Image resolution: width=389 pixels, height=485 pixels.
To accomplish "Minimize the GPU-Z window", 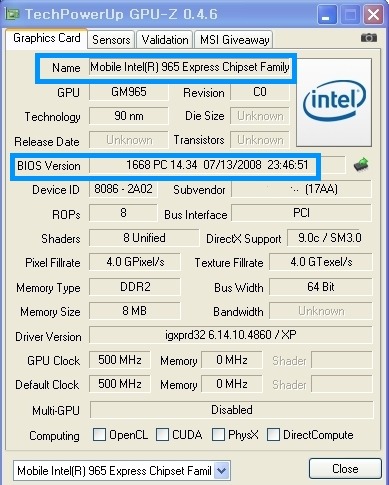I will (327, 15).
